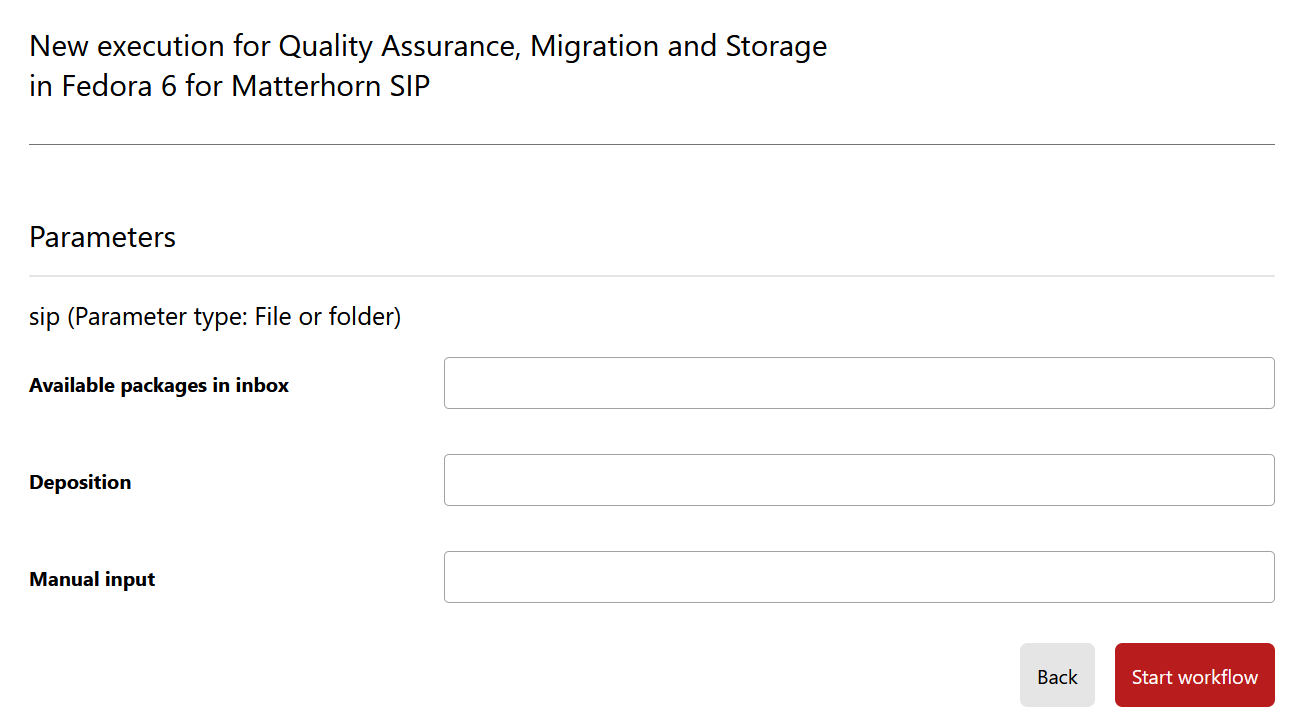Start the workflow with the red button
The width and height of the screenshot is (1307, 722).
[x=1195, y=675]
